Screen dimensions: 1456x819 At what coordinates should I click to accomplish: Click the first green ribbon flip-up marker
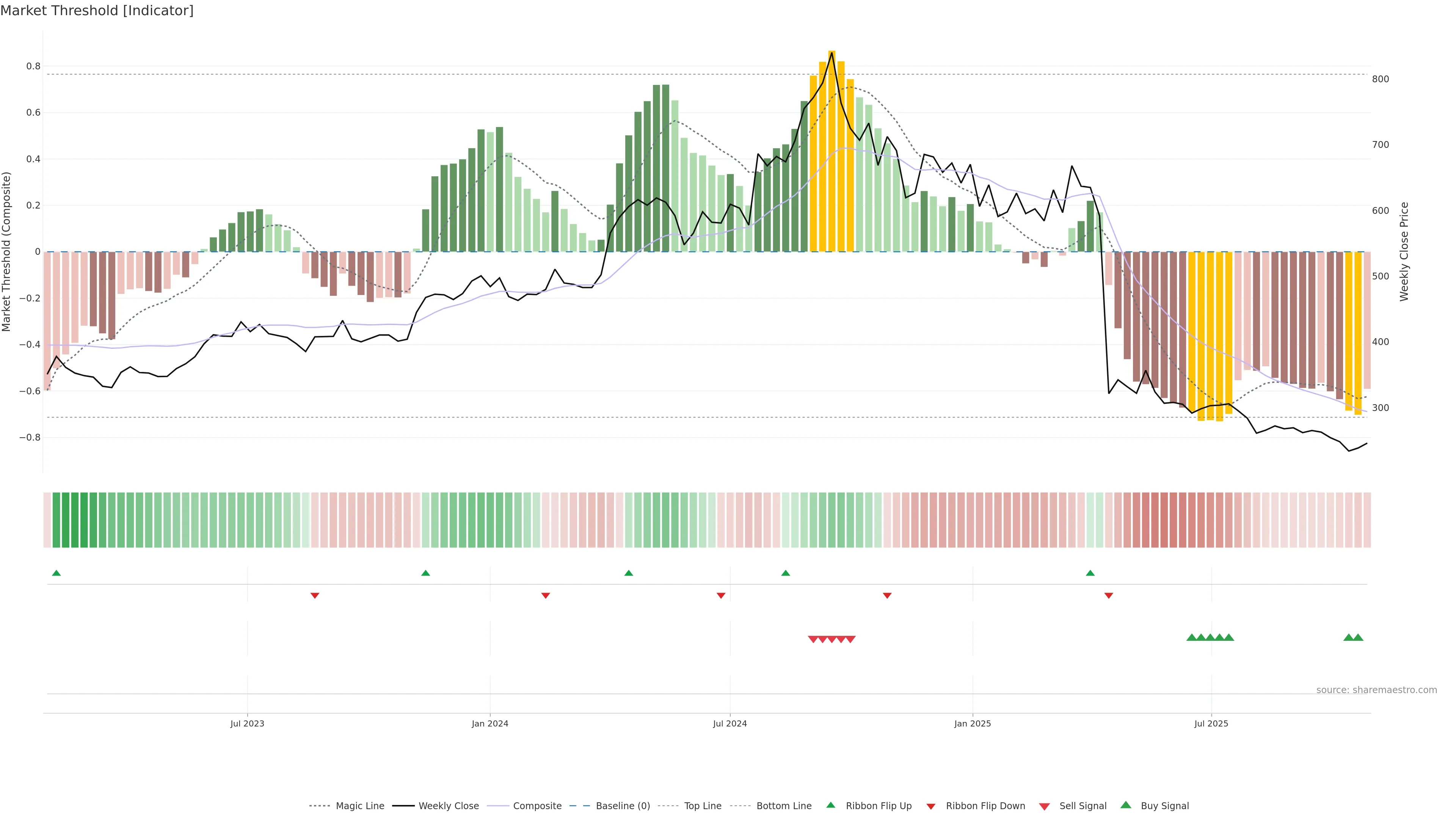[56, 573]
